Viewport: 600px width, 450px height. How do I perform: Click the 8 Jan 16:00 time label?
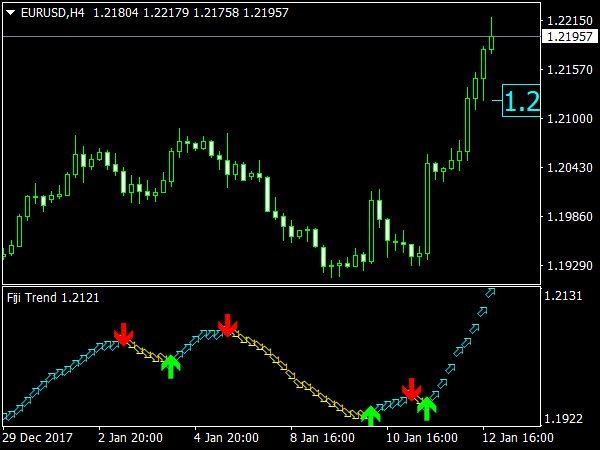[323, 438]
